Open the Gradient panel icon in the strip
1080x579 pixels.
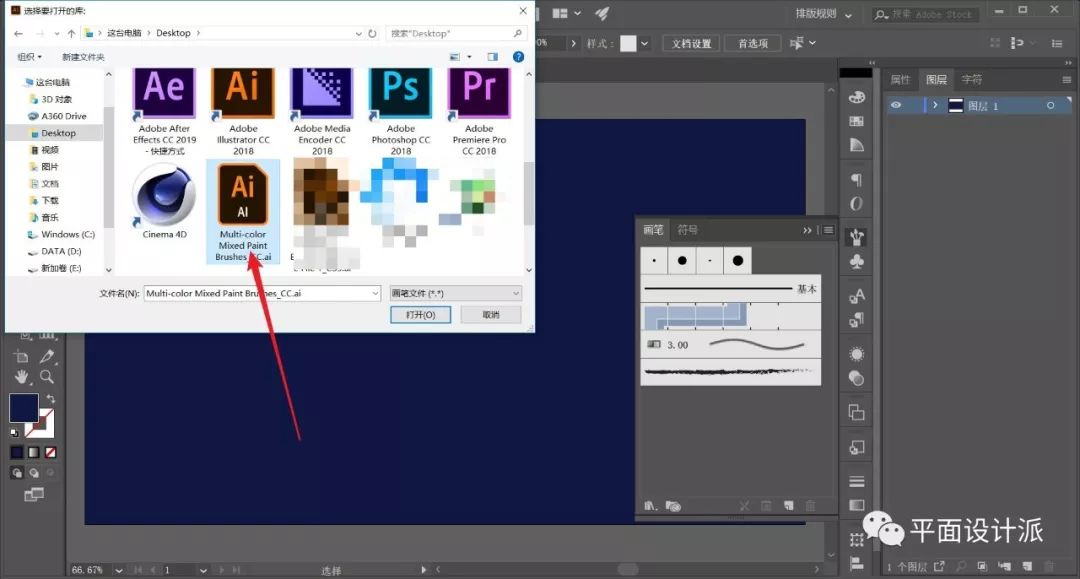857,505
